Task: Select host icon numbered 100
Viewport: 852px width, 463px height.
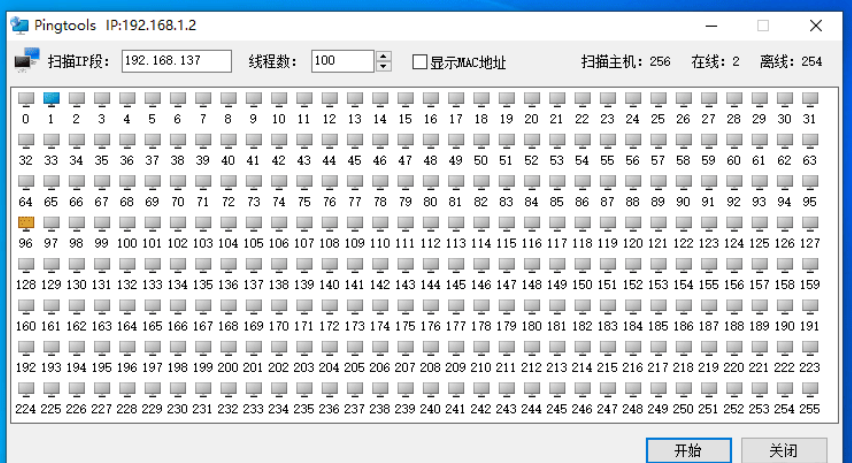Action: point(127,223)
